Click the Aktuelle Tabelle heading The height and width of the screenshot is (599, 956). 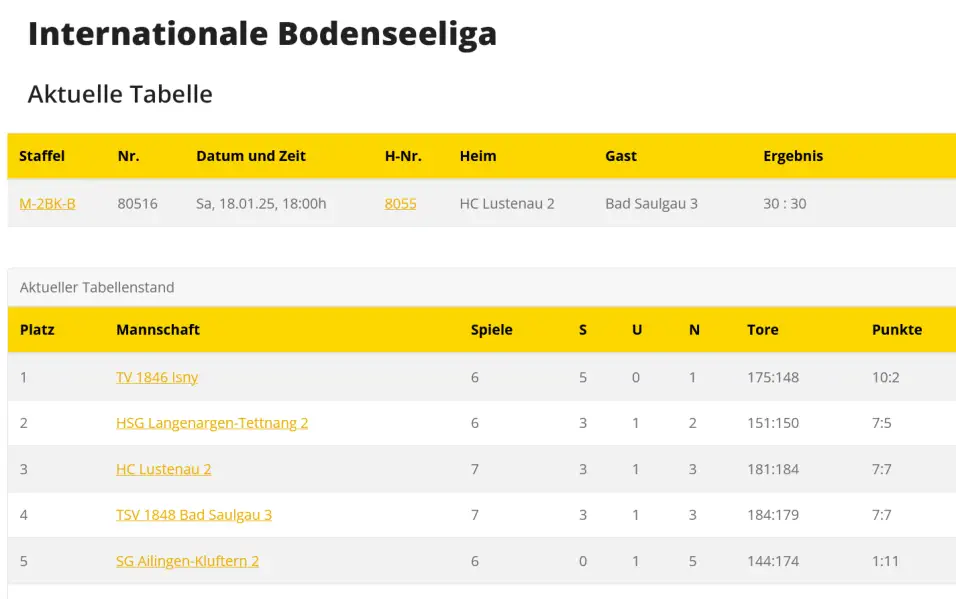click(x=120, y=94)
